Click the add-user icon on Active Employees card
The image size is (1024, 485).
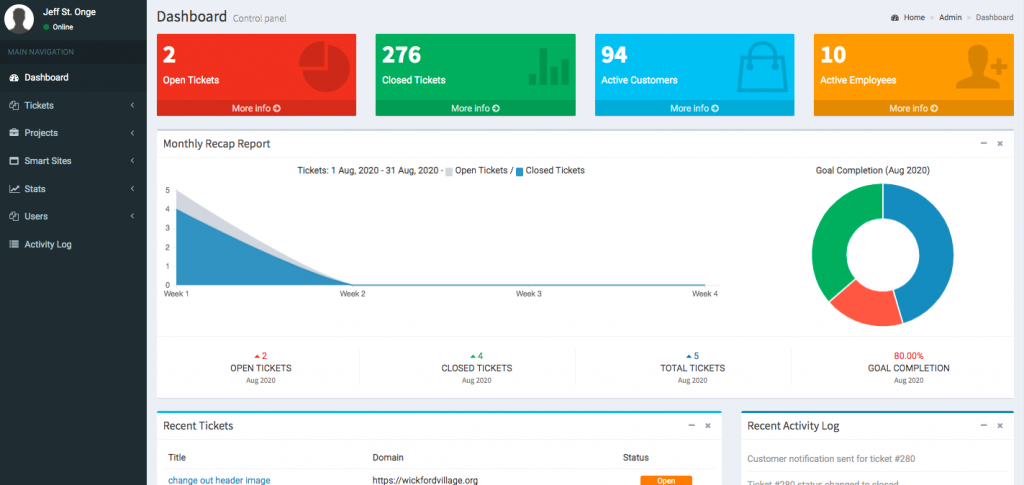[982, 67]
